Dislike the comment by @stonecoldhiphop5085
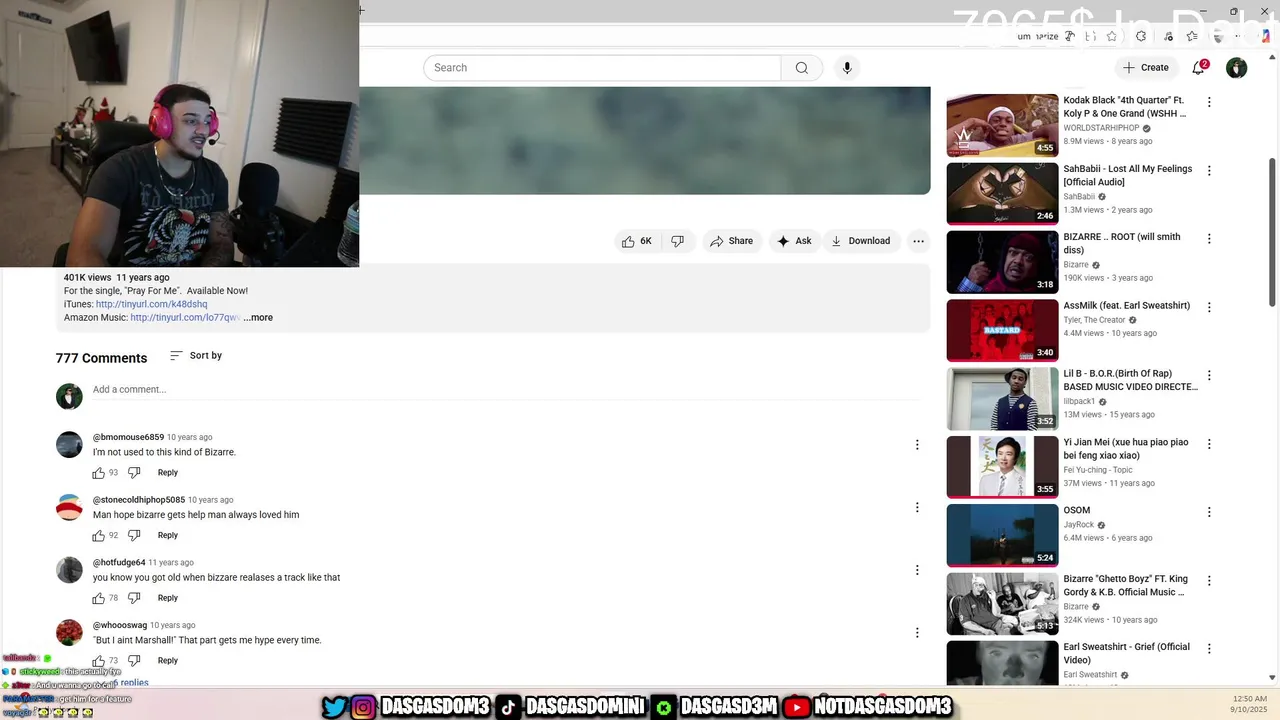1280x720 pixels. coord(134,536)
